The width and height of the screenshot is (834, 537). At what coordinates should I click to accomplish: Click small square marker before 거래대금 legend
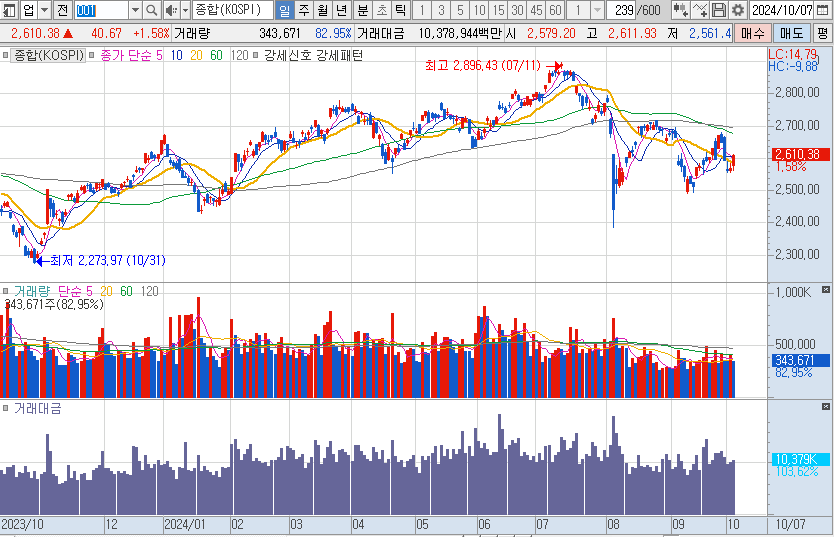tap(5, 408)
